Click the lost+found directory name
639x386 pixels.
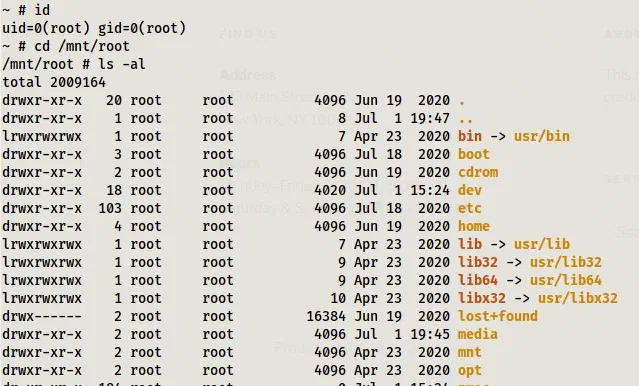click(x=498, y=316)
